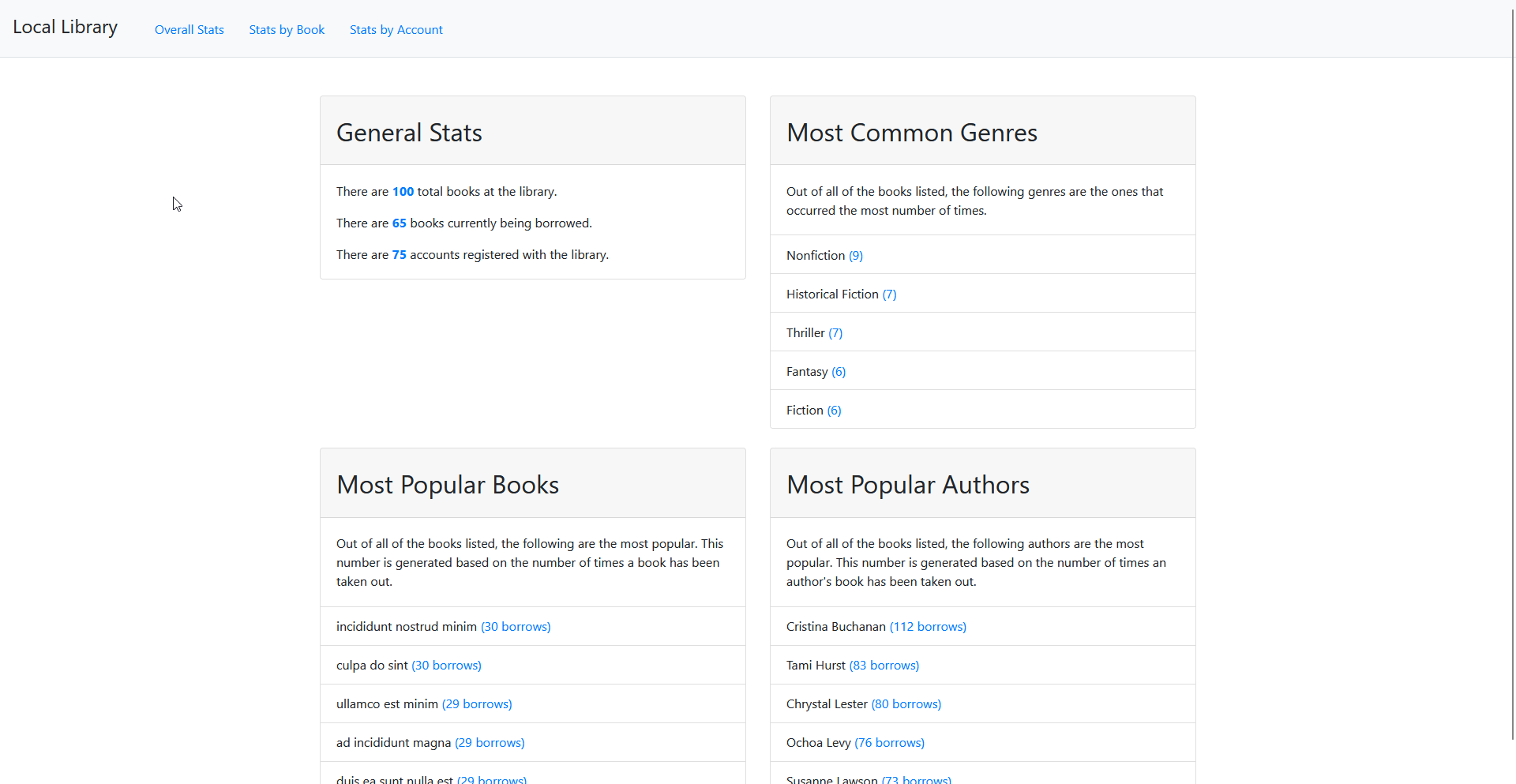Click the Local Library brand title
Viewport: 1516px width, 784px height.
(65, 28)
